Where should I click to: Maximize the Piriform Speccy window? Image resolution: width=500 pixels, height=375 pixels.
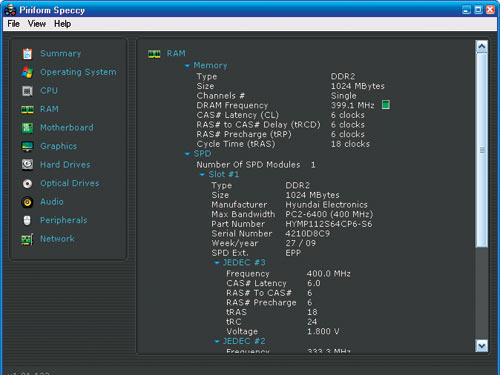click(478, 10)
